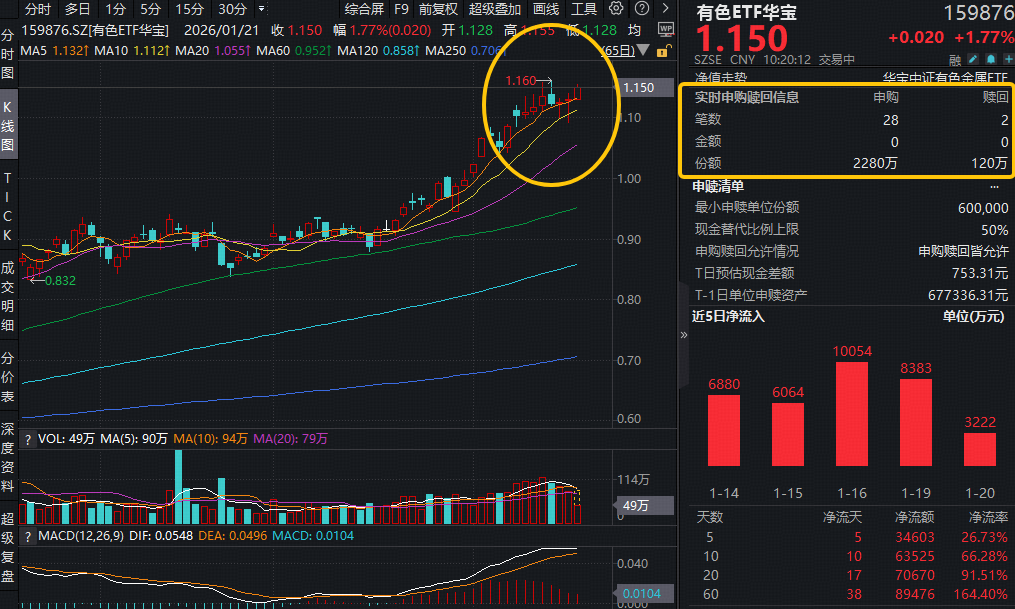
Task: Click the 赎回 share value 120万
Action: (989, 164)
